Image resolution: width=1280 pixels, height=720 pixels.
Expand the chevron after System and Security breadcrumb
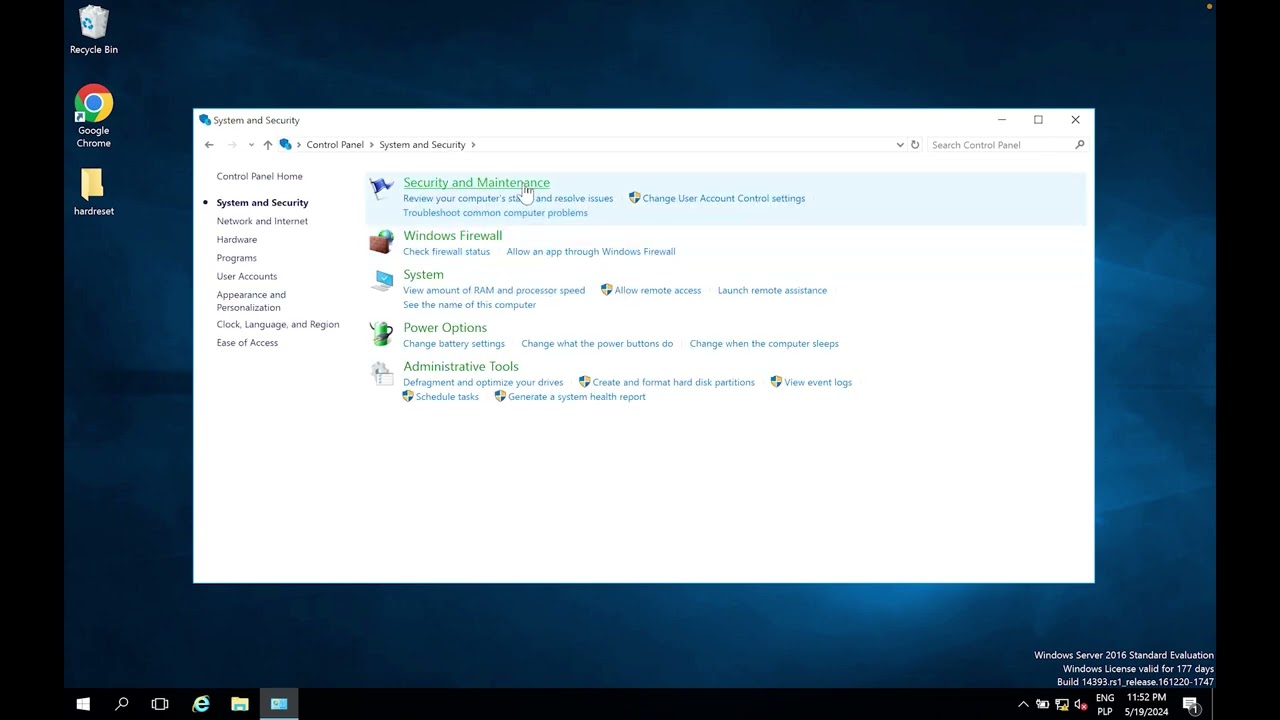coord(473,145)
